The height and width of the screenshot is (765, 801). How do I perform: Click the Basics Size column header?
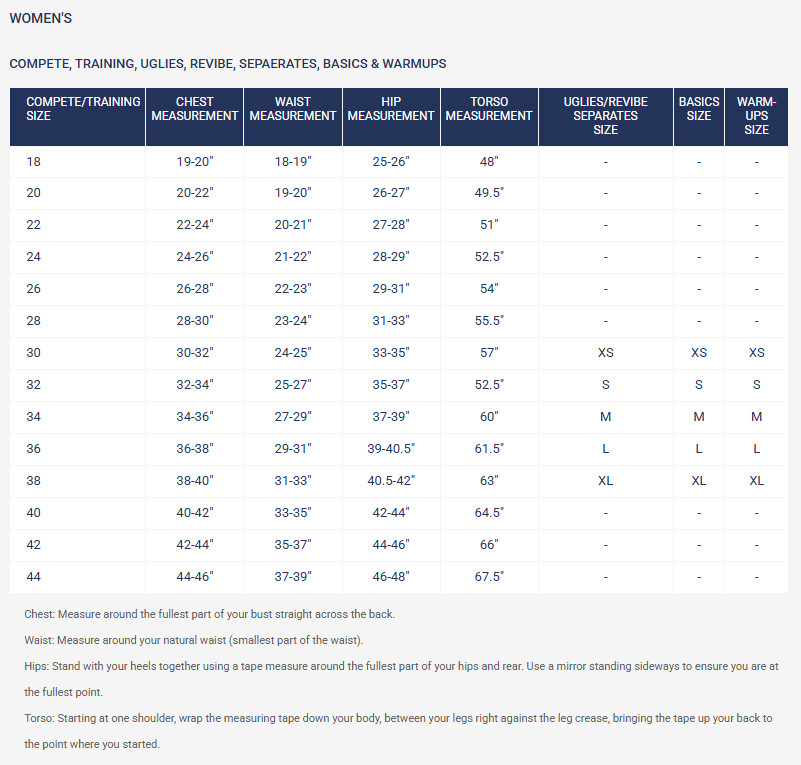coord(699,116)
